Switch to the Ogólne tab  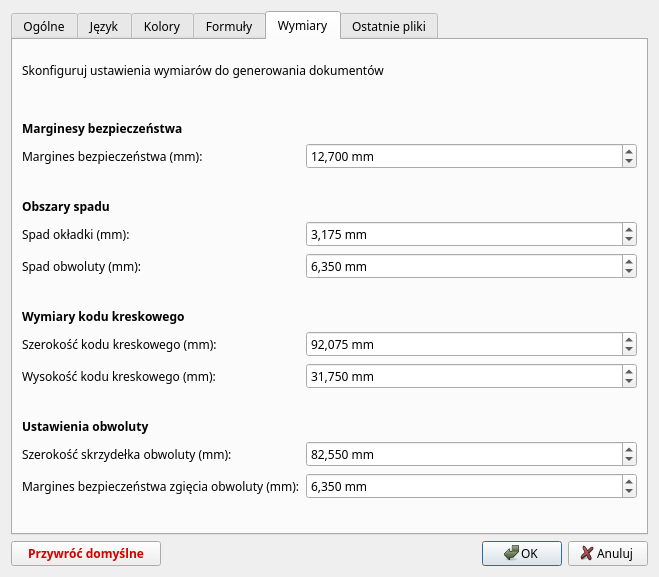pyautogui.click(x=45, y=27)
